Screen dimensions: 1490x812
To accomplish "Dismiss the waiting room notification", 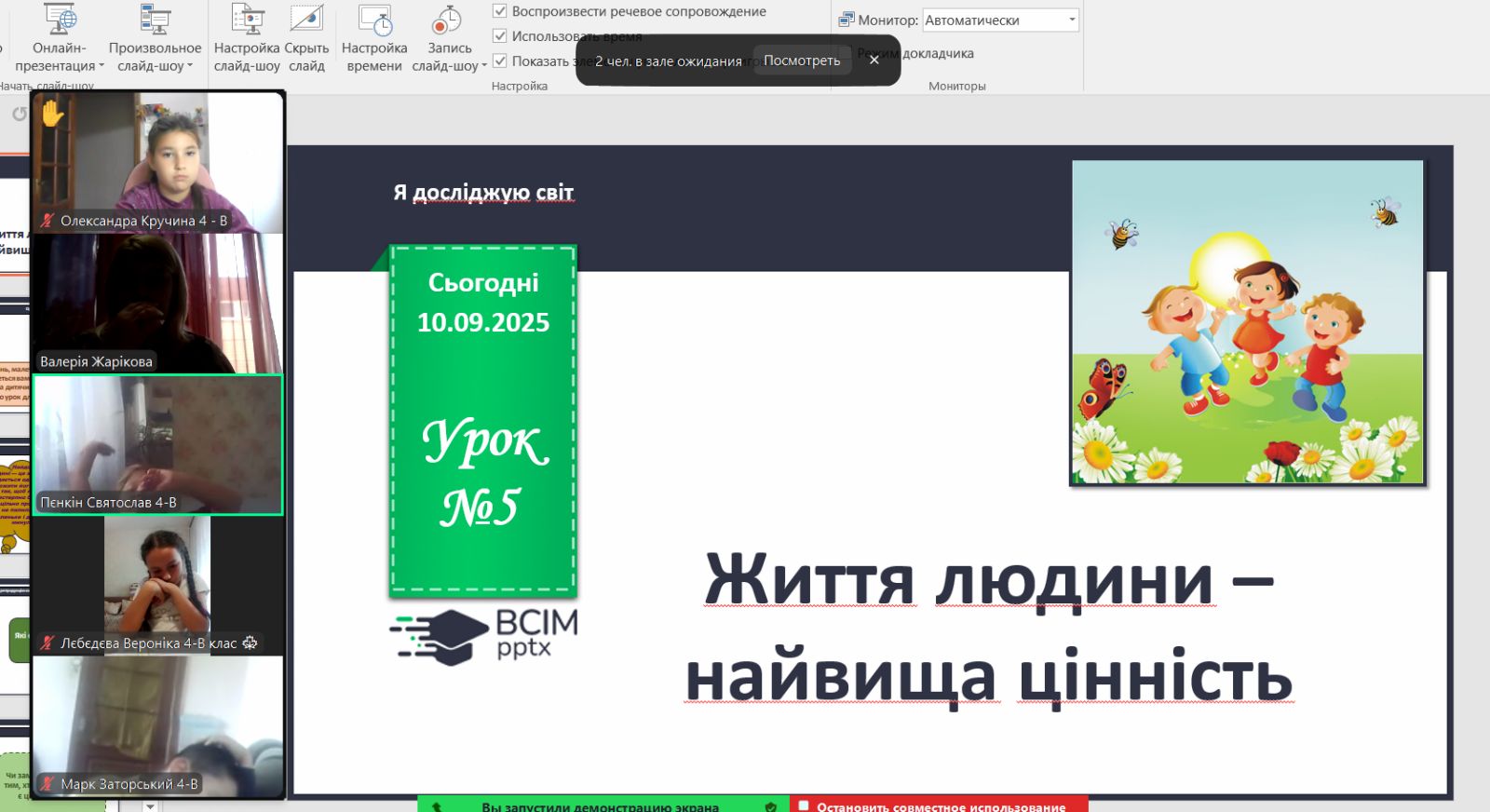I will 874,60.
